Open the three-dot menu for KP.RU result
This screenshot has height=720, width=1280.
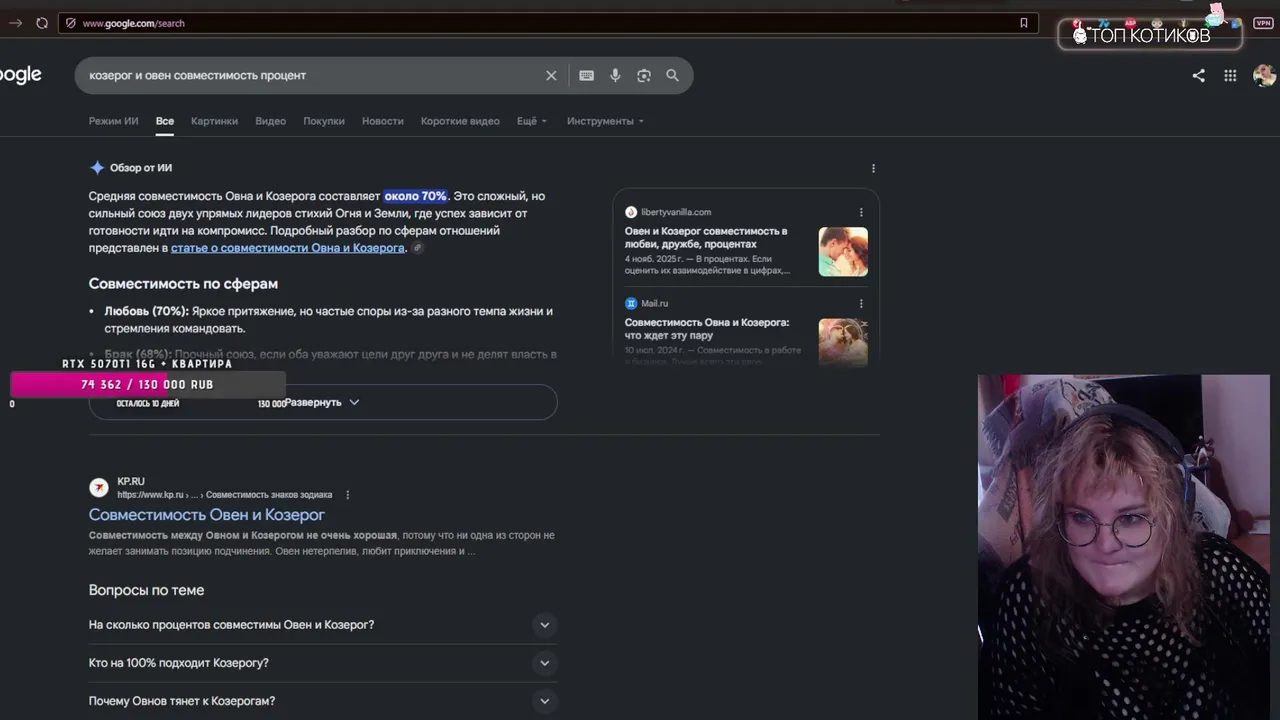348,495
